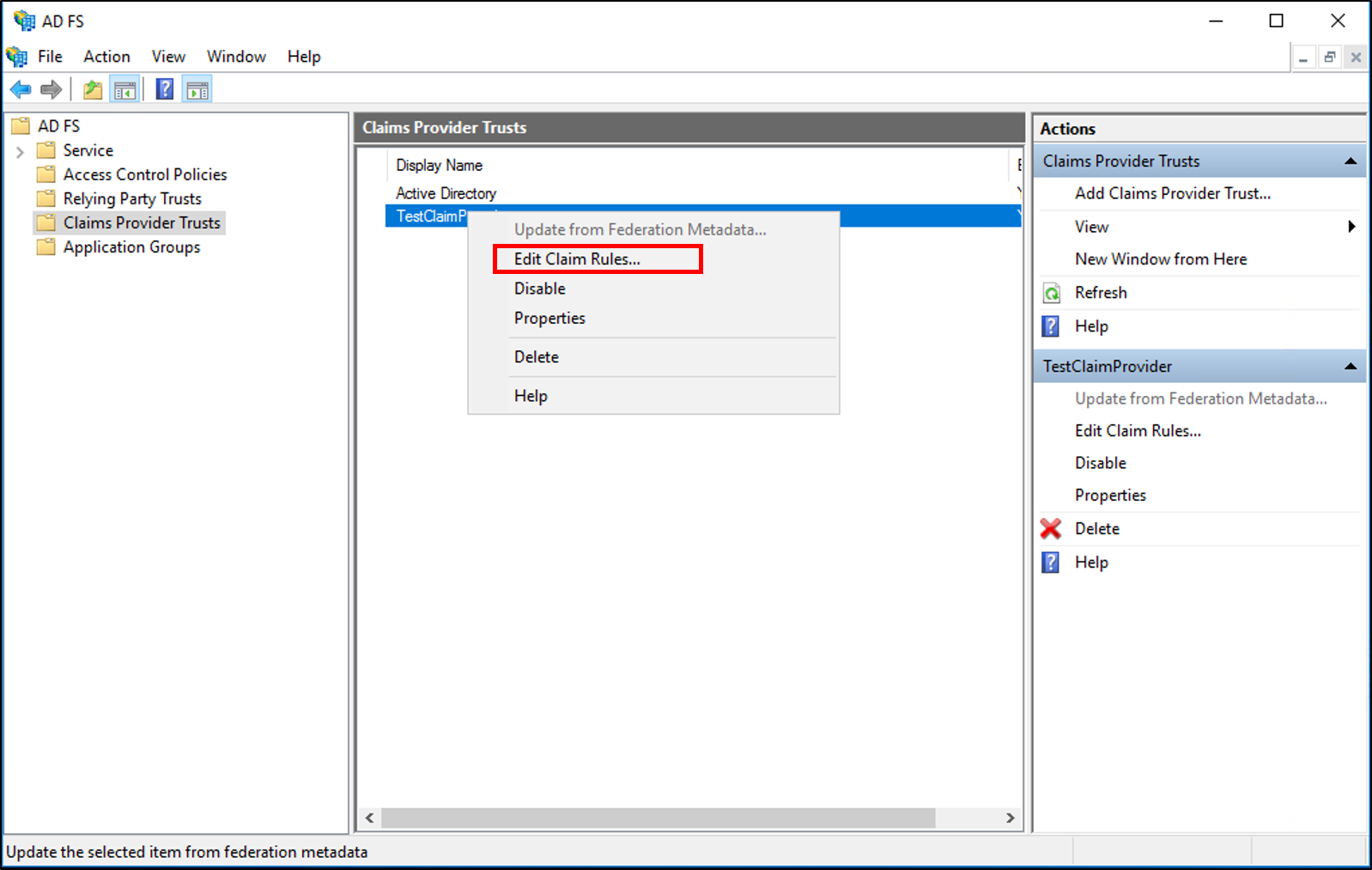Click Refresh action in Actions pane
Viewport: 1372px width, 870px height.
coord(1101,293)
